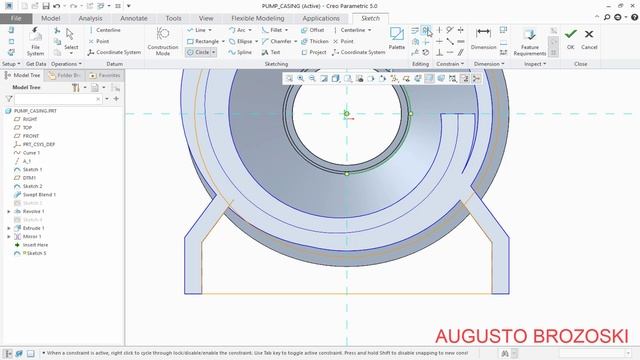Click the model tree search field
This screenshot has height=360, width=640.
pyautogui.click(x=58, y=99)
